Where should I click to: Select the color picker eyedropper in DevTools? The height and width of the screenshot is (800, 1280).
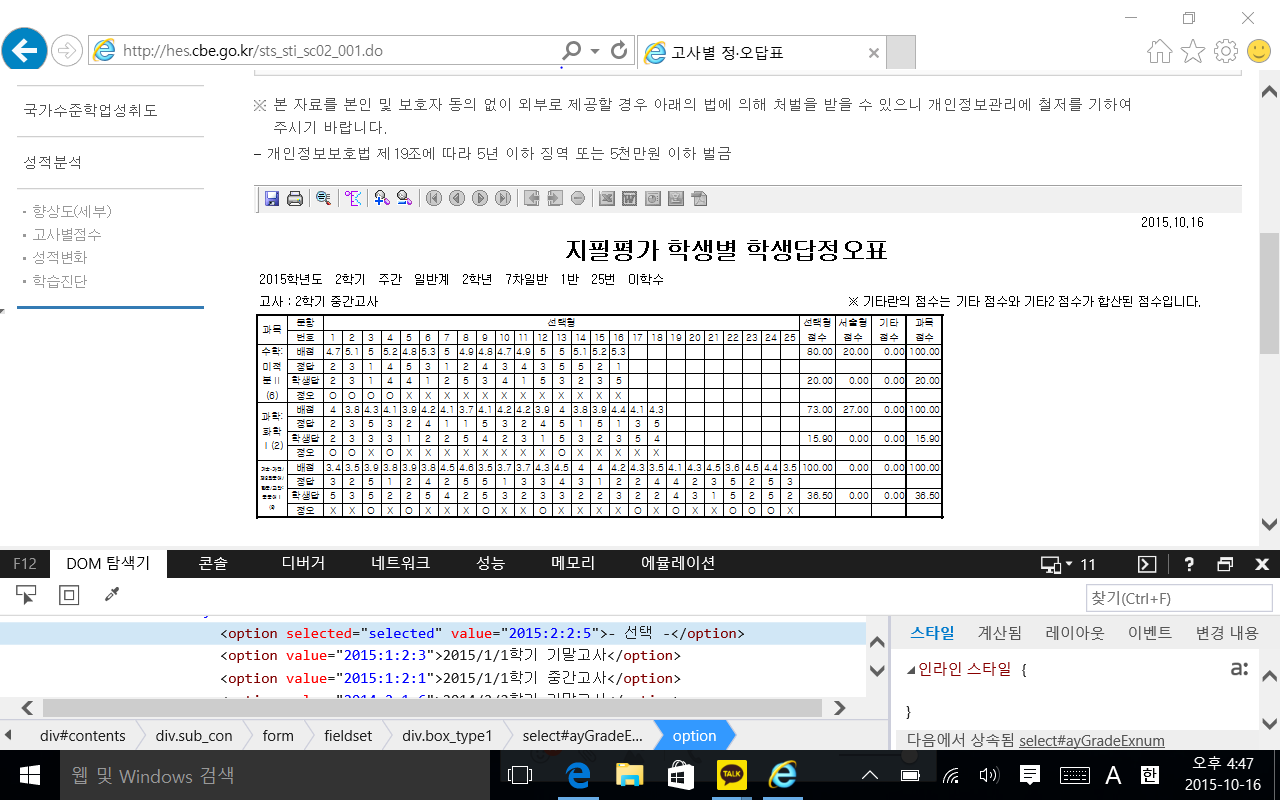[x=112, y=596]
